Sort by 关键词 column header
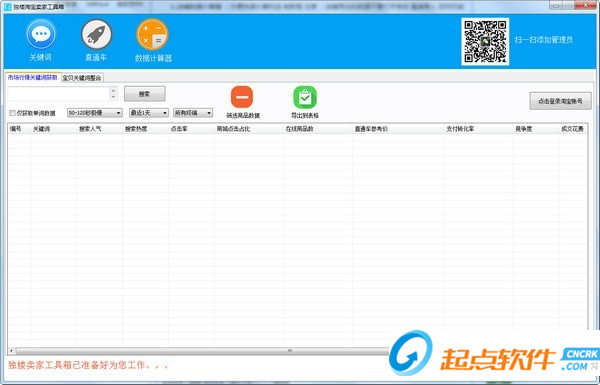 tap(53, 129)
